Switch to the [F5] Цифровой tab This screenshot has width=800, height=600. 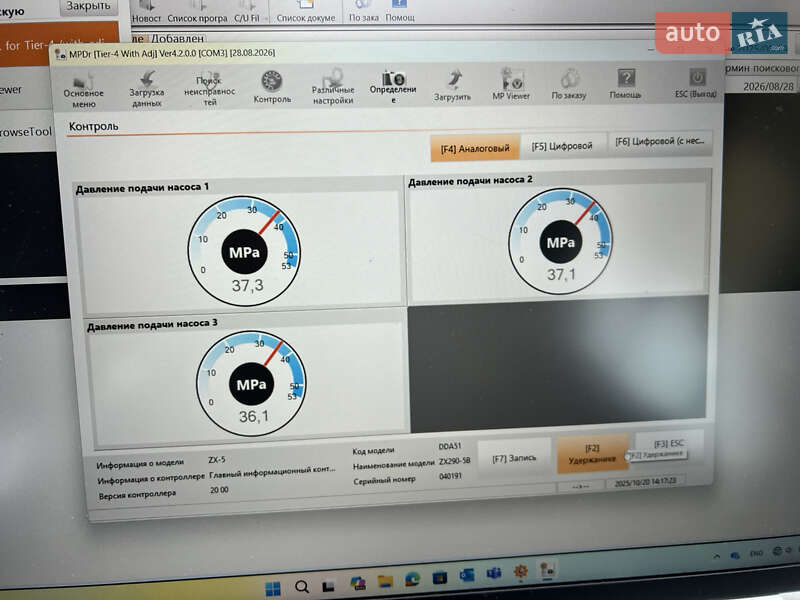[562, 146]
